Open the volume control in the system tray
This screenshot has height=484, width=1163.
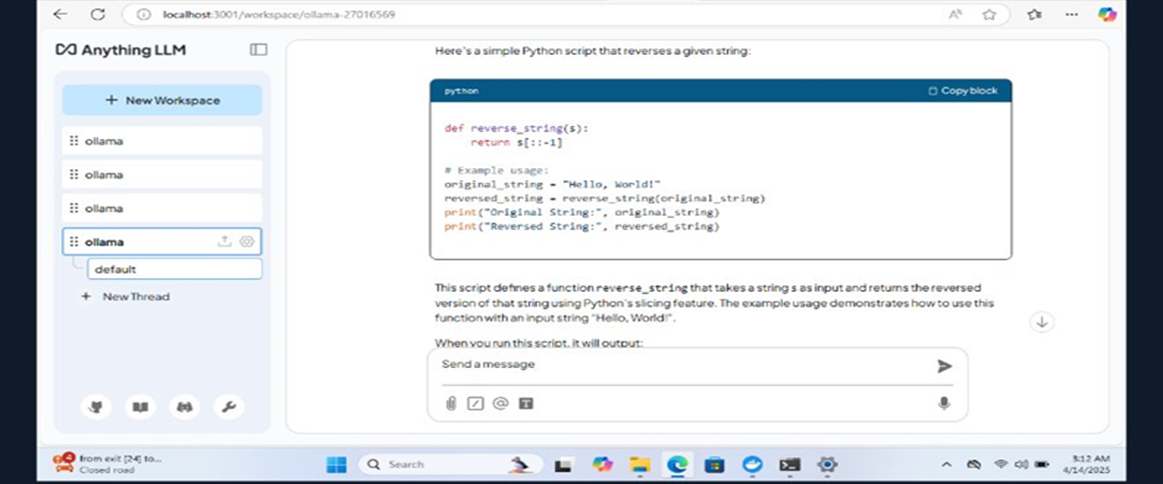pos(1021,465)
